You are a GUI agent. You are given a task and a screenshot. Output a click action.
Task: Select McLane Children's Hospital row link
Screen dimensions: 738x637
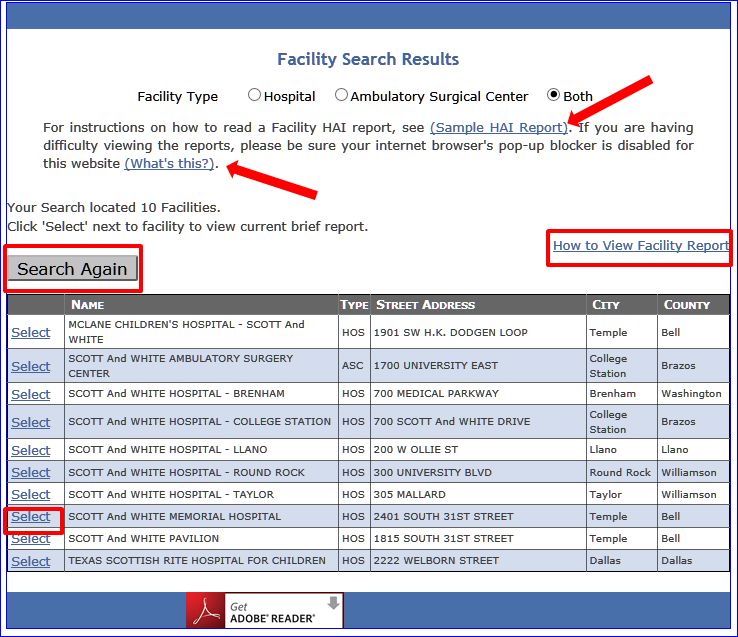31,333
